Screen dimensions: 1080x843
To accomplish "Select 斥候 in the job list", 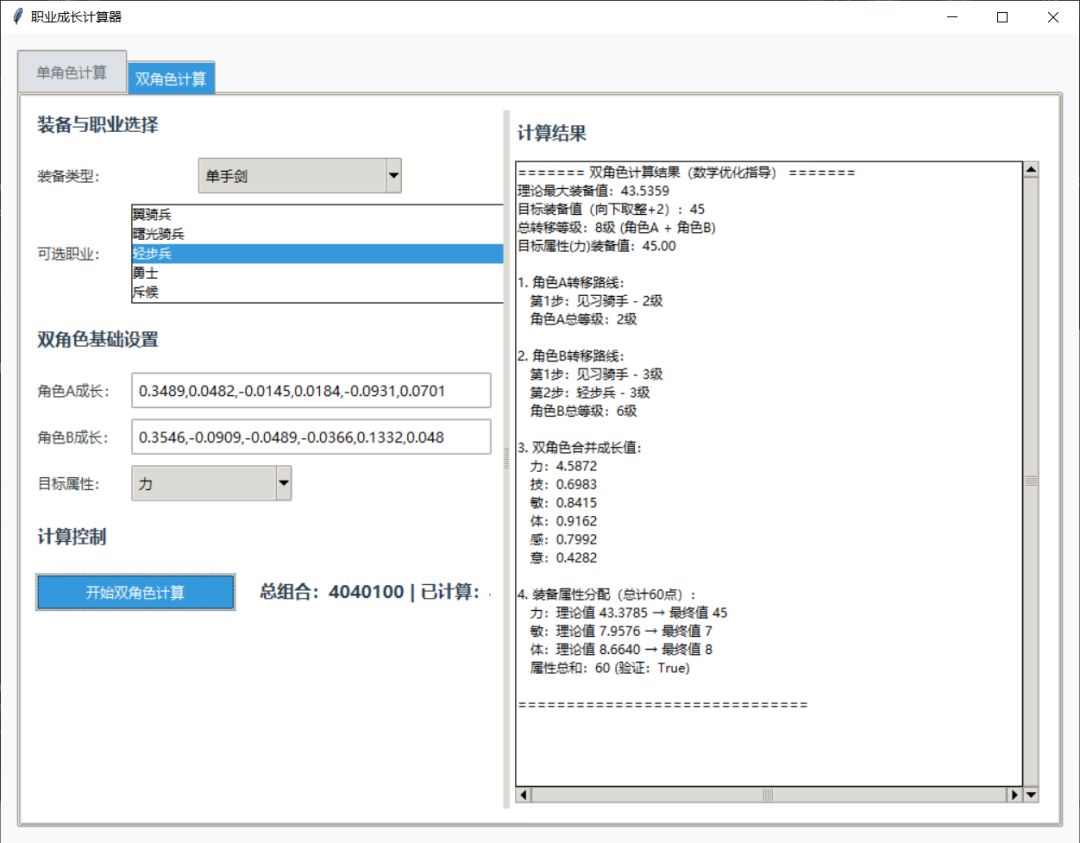I will coord(318,292).
